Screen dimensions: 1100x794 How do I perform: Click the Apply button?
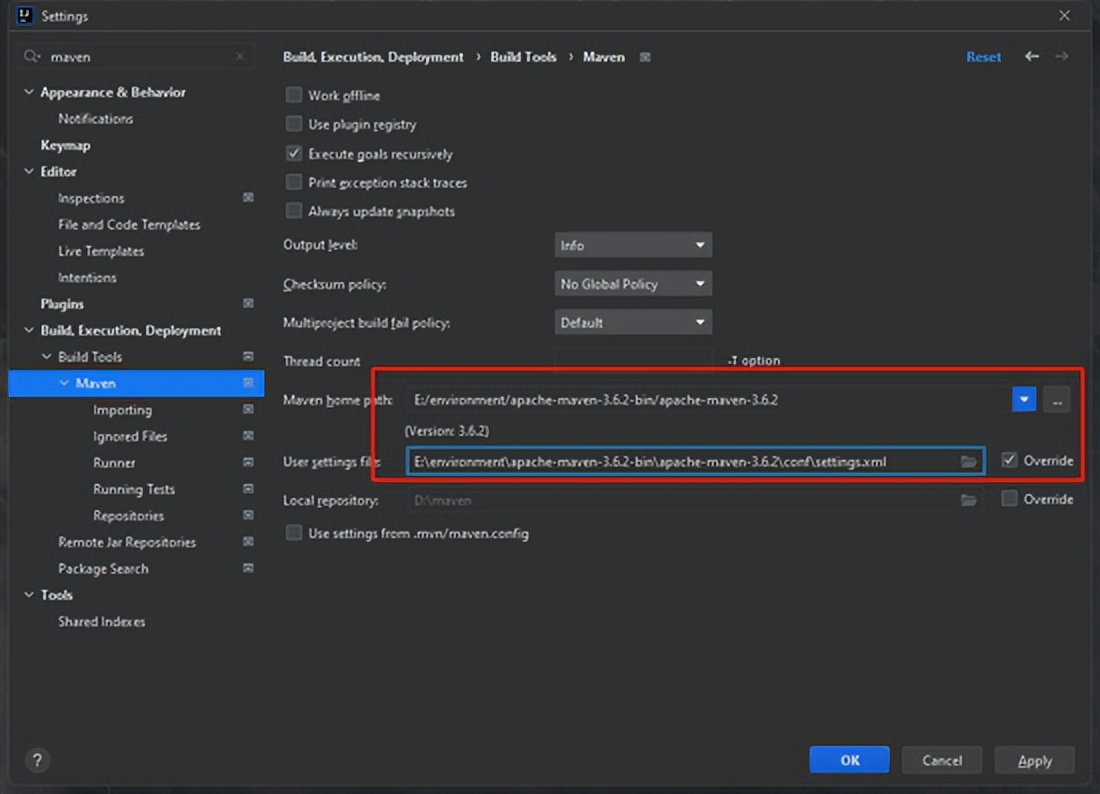(x=1035, y=760)
